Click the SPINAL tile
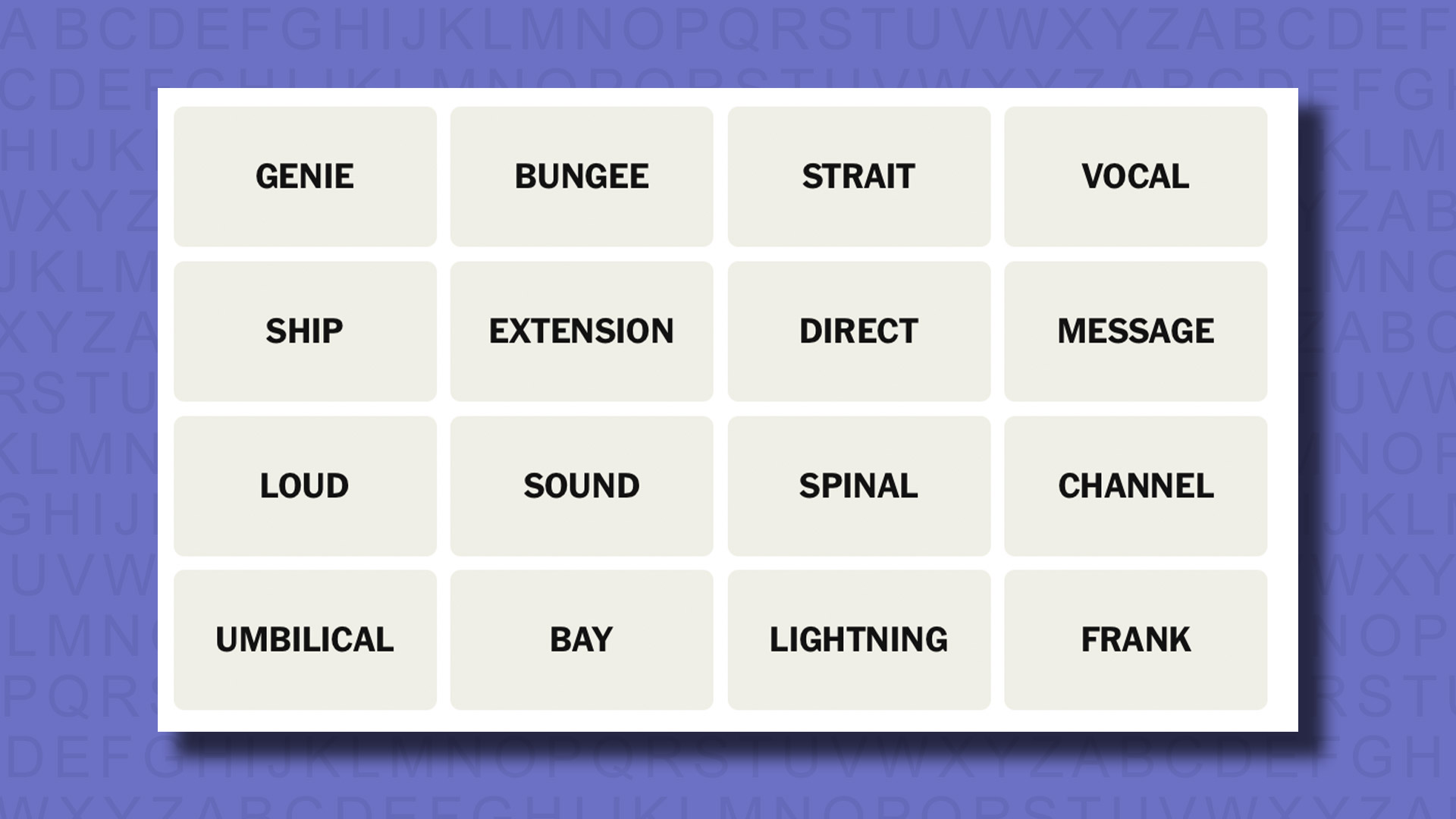The height and width of the screenshot is (819, 1456). [858, 485]
